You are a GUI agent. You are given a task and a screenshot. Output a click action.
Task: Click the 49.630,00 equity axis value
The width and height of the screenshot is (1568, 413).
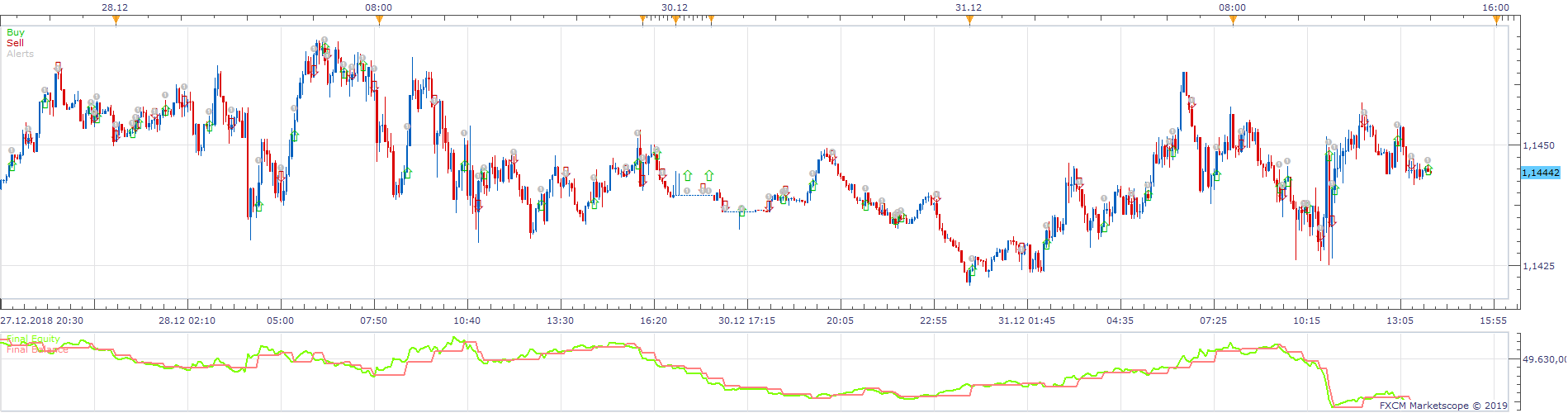pos(1545,359)
